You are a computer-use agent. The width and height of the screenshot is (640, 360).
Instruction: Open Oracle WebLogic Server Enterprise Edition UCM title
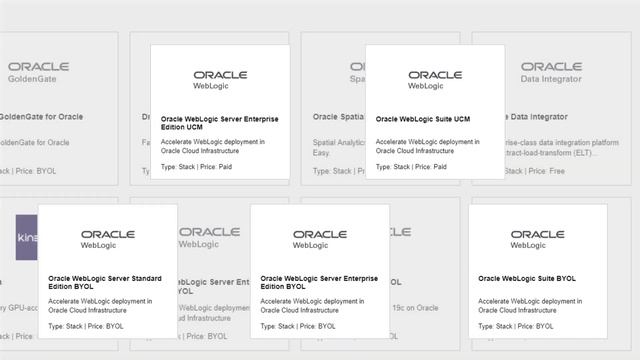[220, 123]
